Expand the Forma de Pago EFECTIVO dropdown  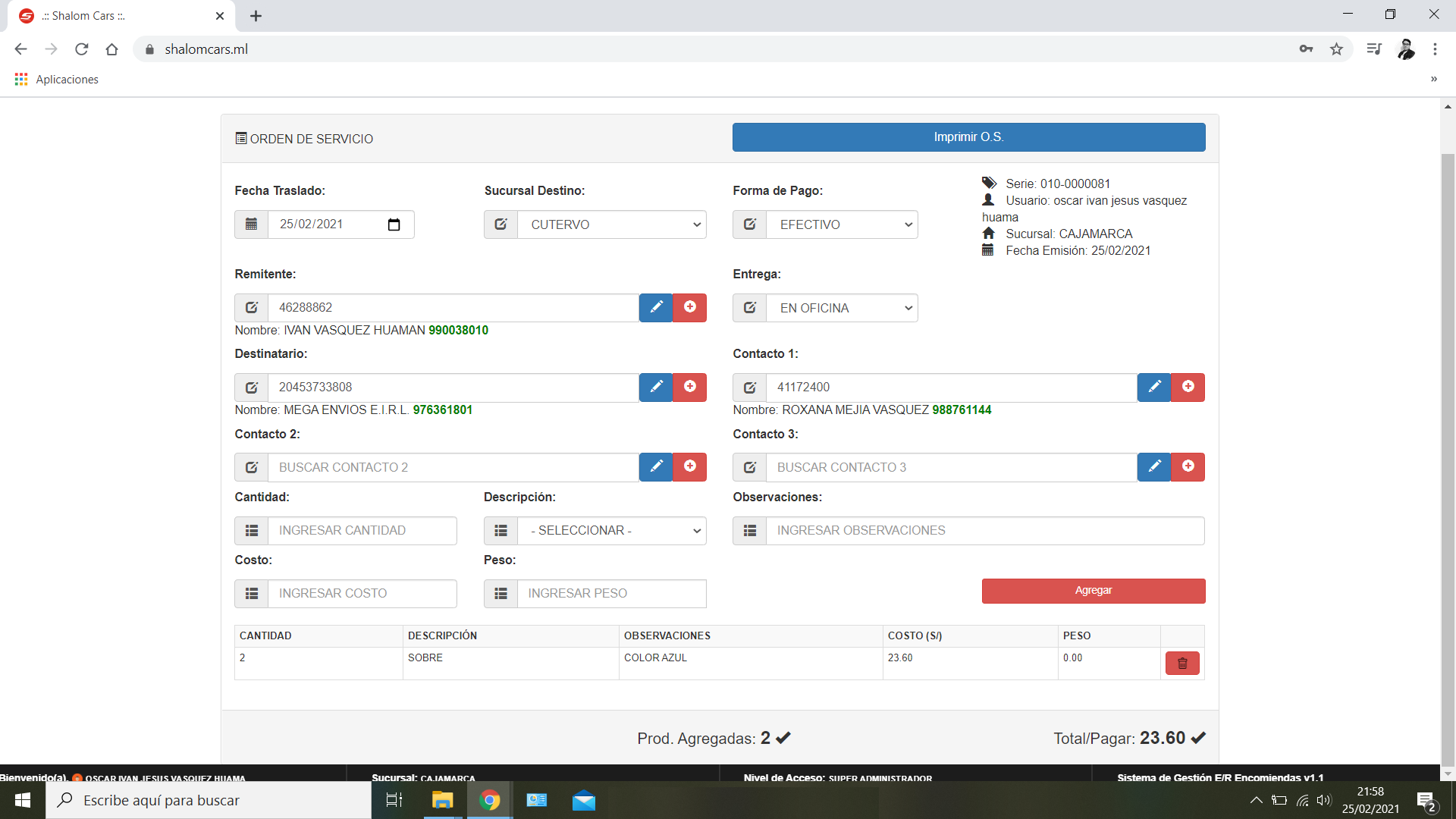(842, 224)
